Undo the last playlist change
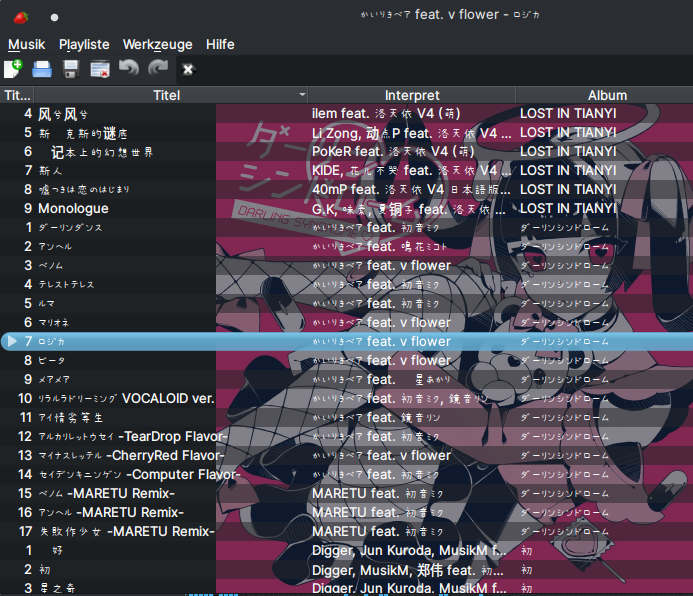Image resolution: width=693 pixels, height=596 pixels. [129, 68]
